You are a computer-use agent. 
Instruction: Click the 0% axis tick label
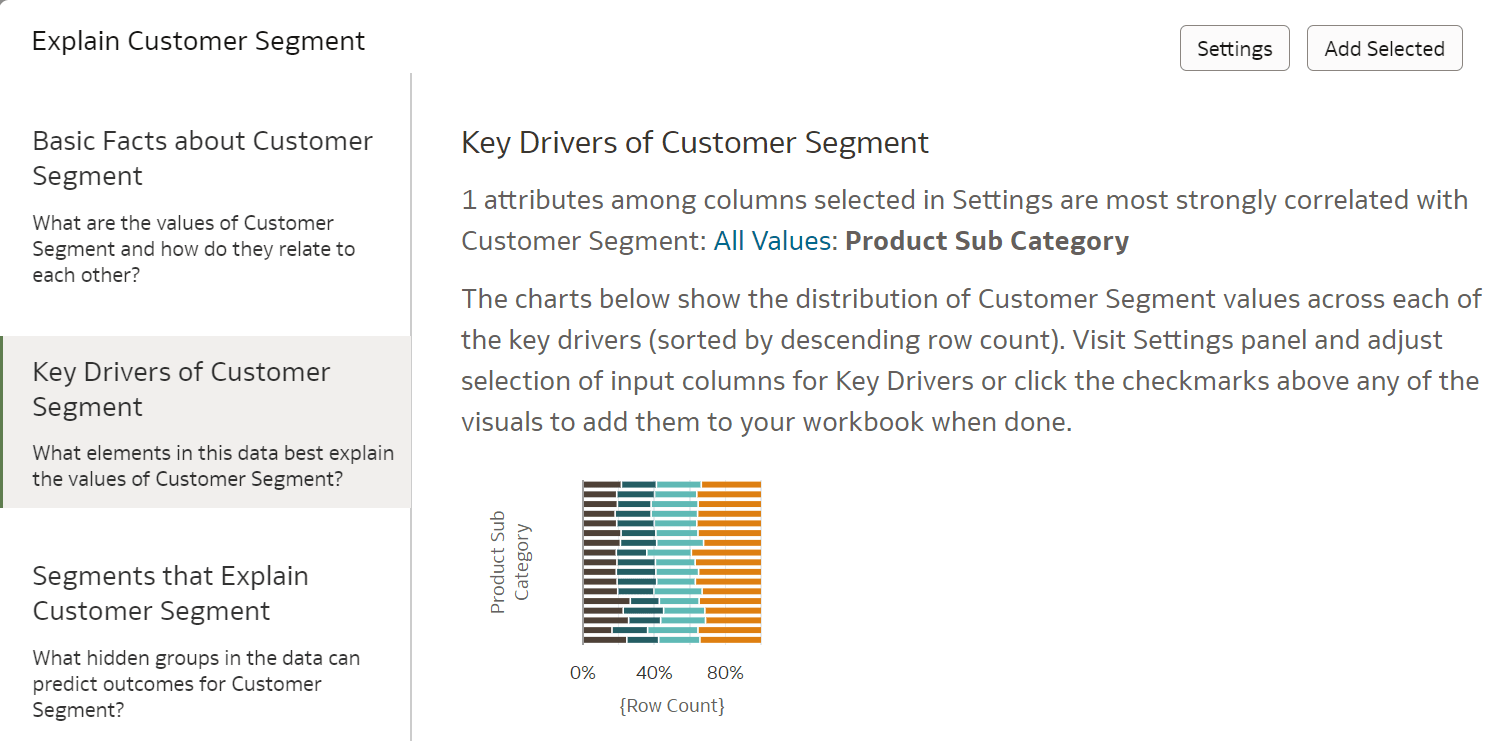(x=582, y=672)
